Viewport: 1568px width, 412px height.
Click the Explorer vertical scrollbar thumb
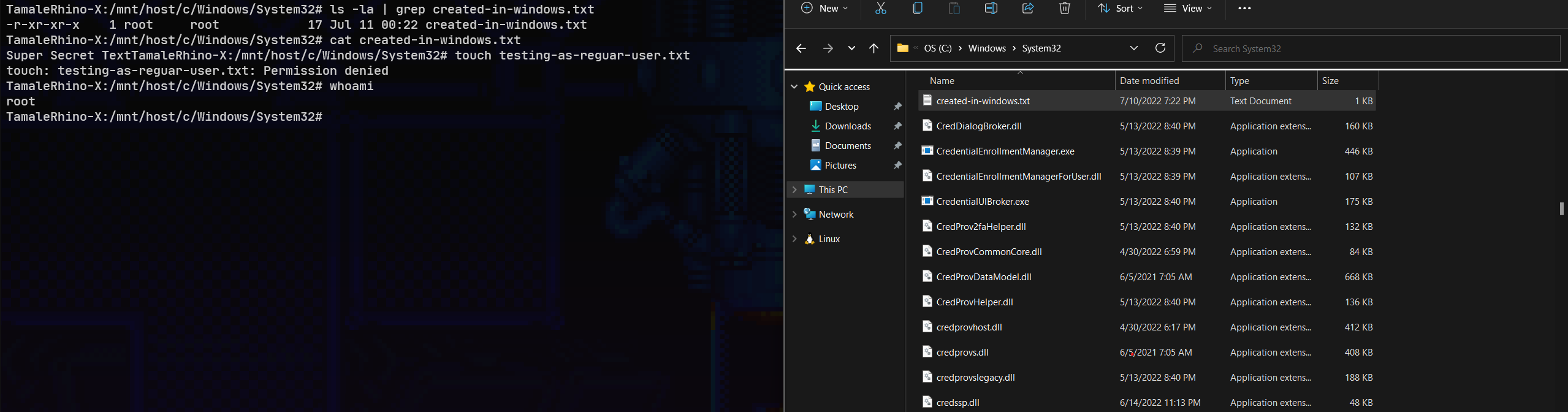[1561, 208]
